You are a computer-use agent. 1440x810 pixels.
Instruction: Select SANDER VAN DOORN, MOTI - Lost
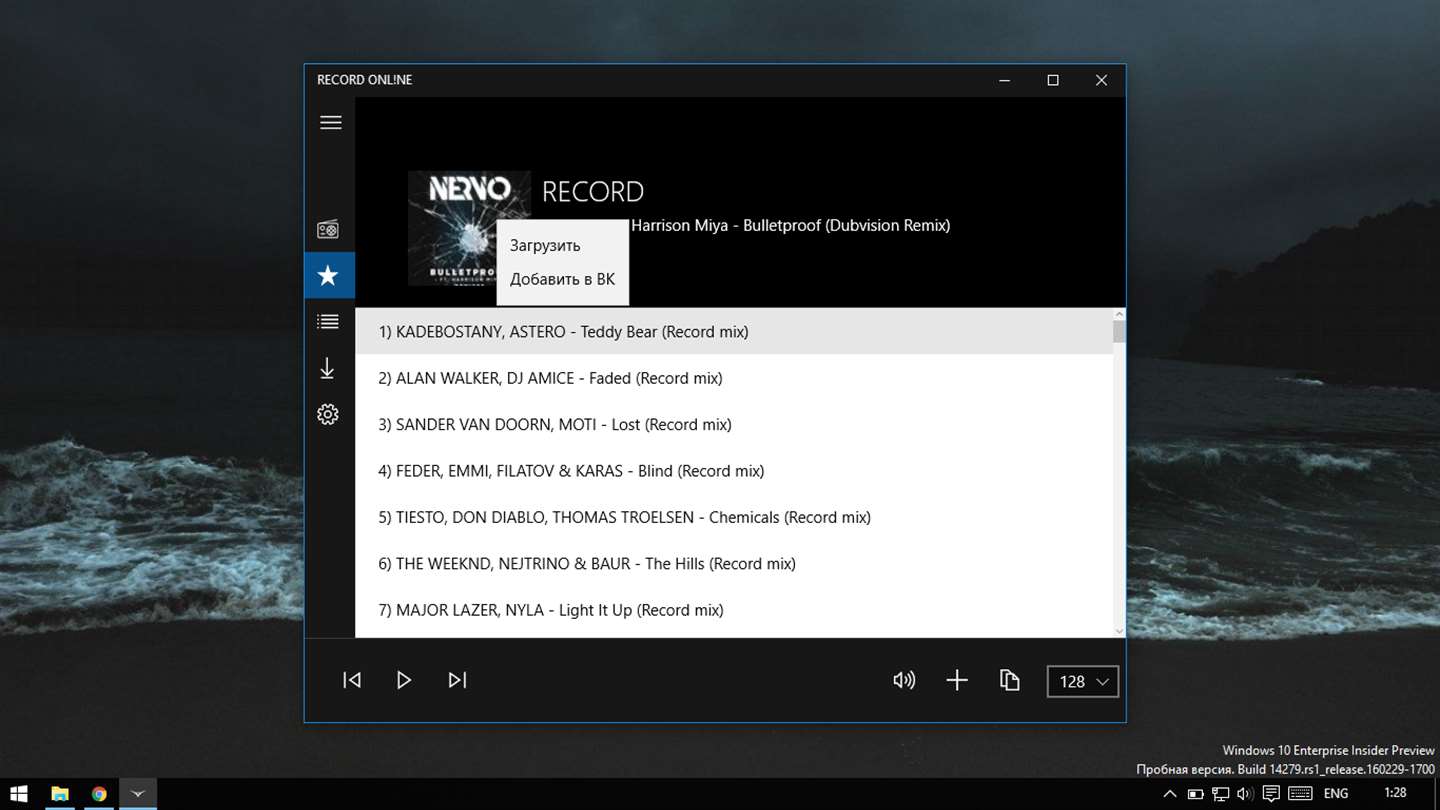coord(734,424)
